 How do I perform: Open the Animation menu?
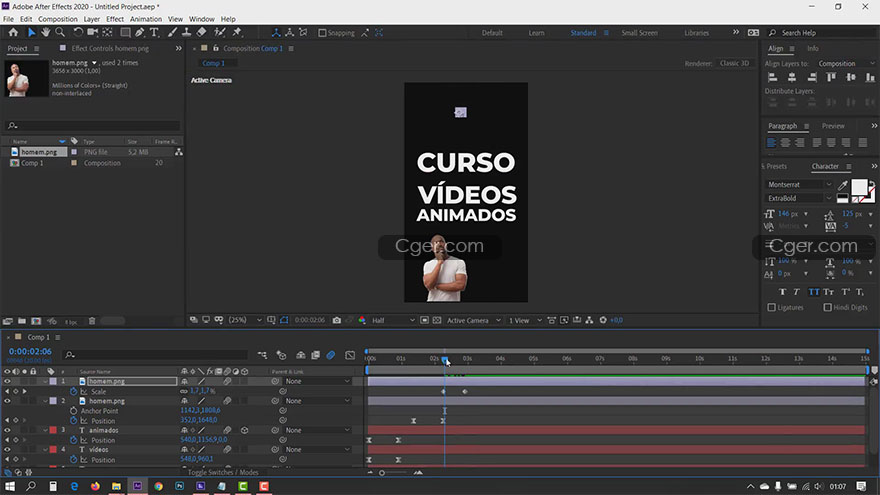pyautogui.click(x=145, y=19)
